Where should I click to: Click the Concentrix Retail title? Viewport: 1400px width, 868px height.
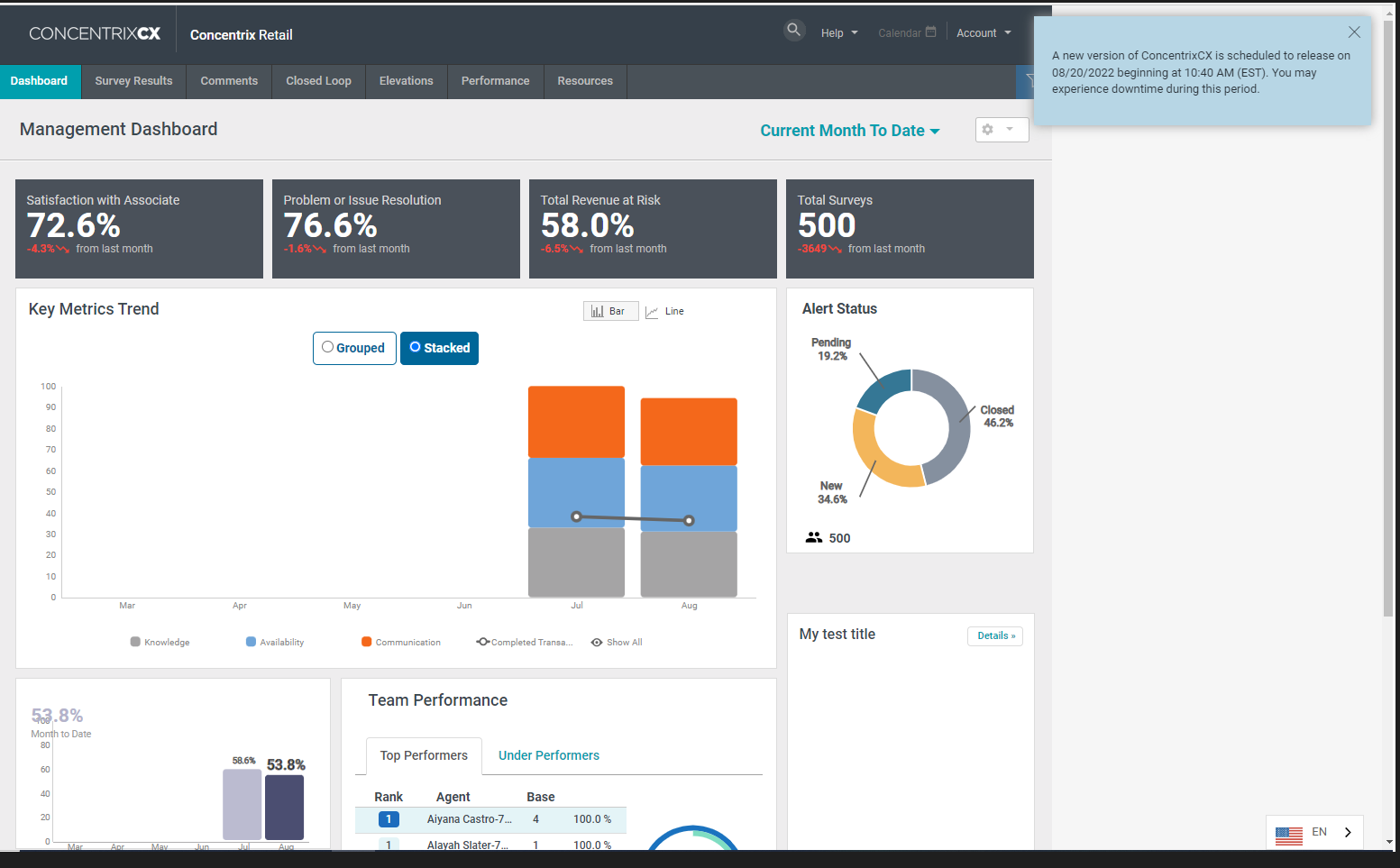pyautogui.click(x=241, y=35)
